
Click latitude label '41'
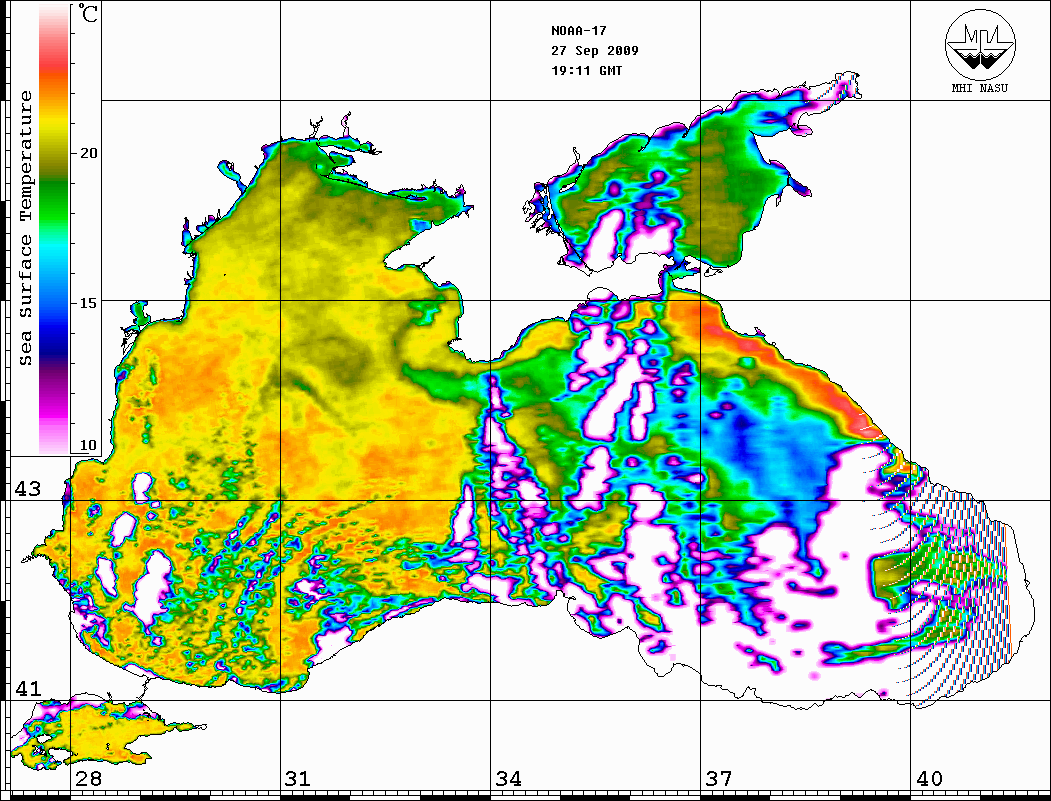[28, 688]
